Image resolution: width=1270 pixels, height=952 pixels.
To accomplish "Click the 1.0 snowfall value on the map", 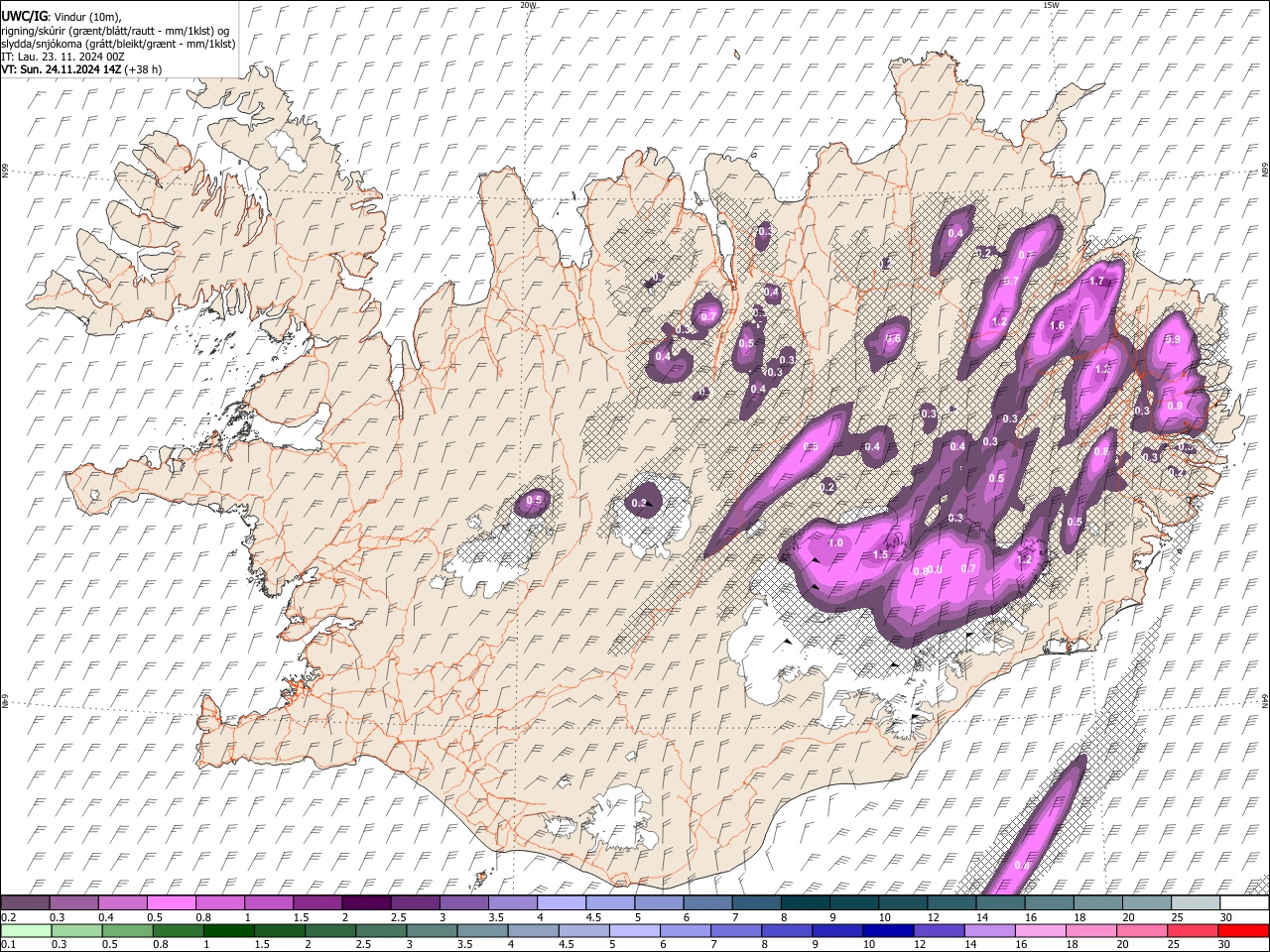I will point(835,543).
